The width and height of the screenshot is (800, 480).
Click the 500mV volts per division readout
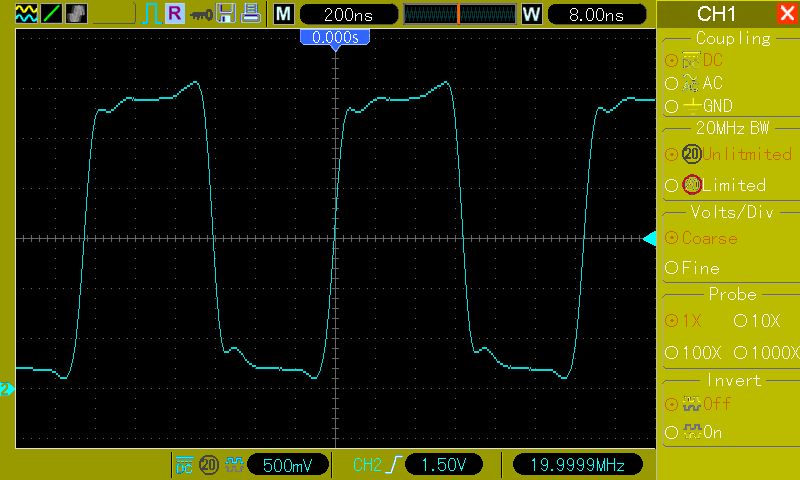coord(288,465)
